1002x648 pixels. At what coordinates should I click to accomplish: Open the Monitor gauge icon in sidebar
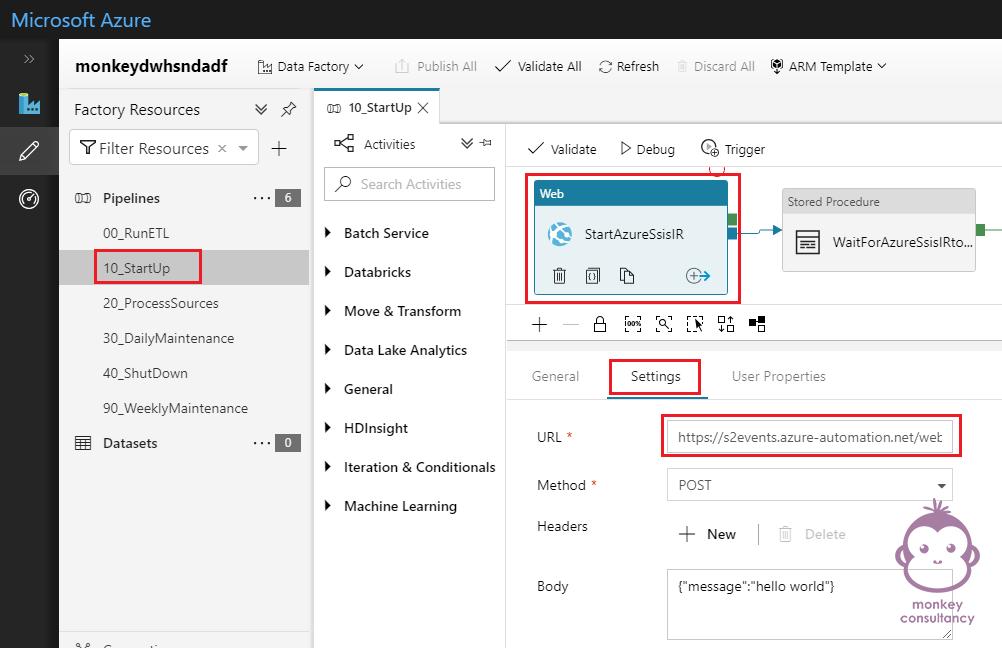[29, 199]
